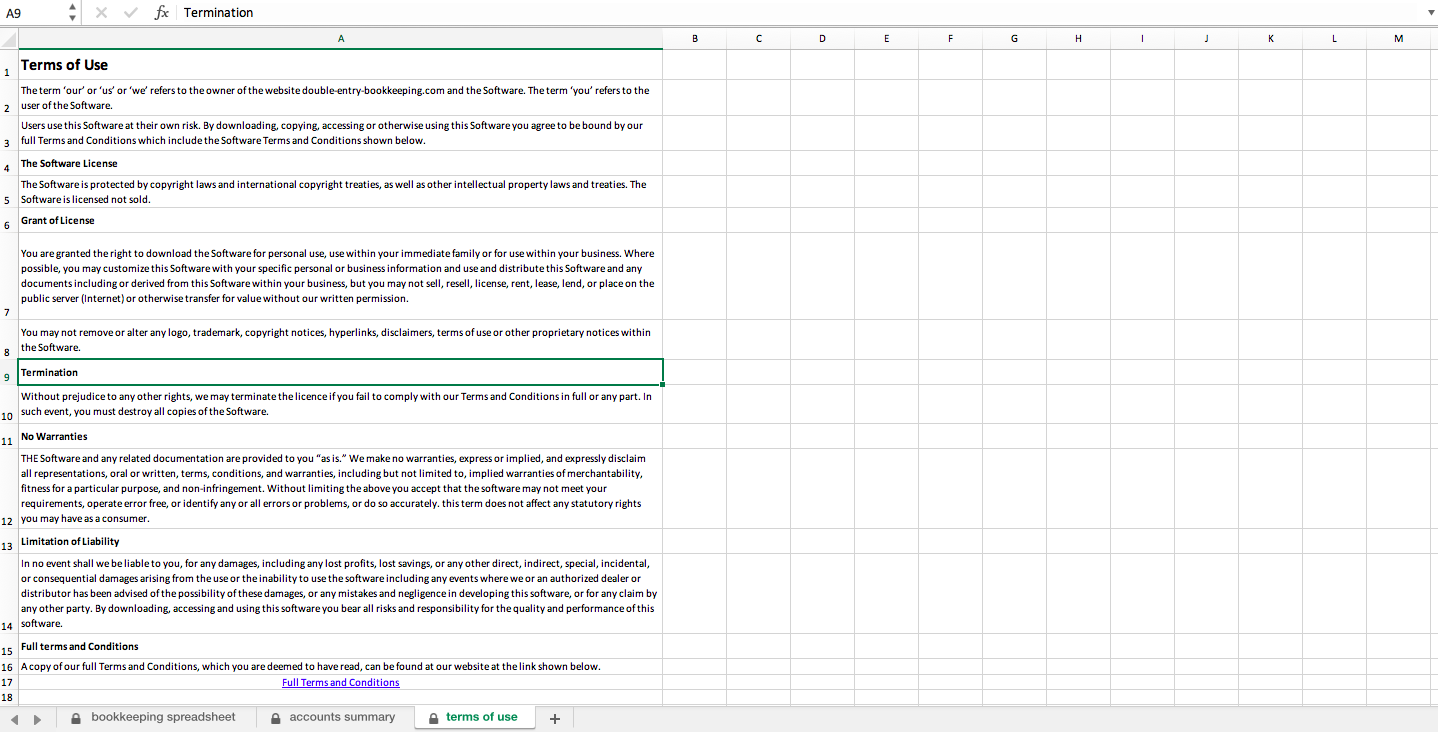Select row 1 header
Image resolution: width=1438 pixels, height=732 pixels.
pos(9,65)
